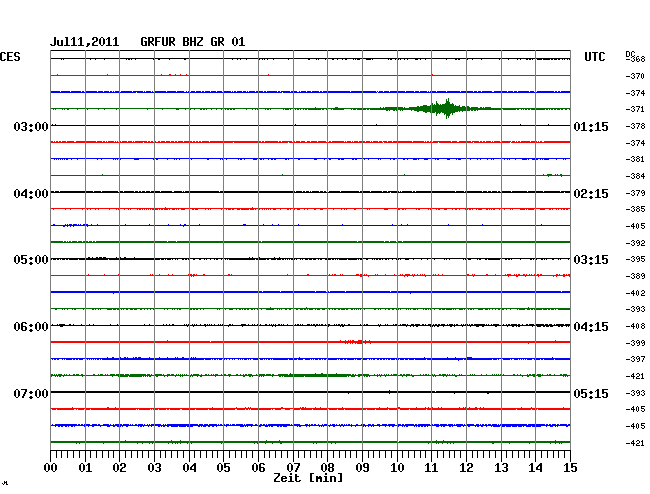This screenshot has width=650, height=494.
Task: Select minute tick 03 on the axis
Action: 154,467
